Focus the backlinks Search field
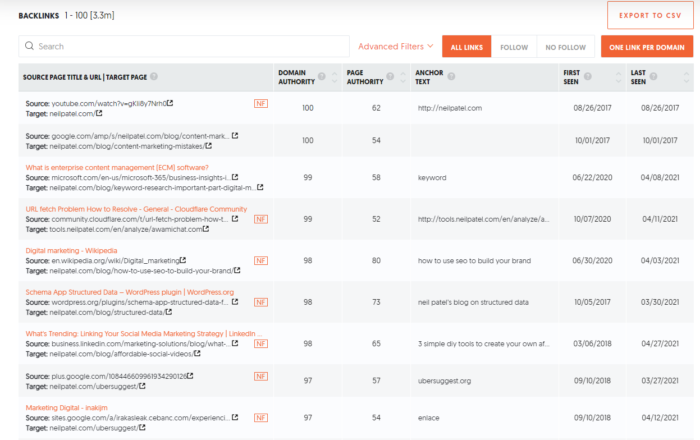This screenshot has width=700, height=440. [x=184, y=46]
